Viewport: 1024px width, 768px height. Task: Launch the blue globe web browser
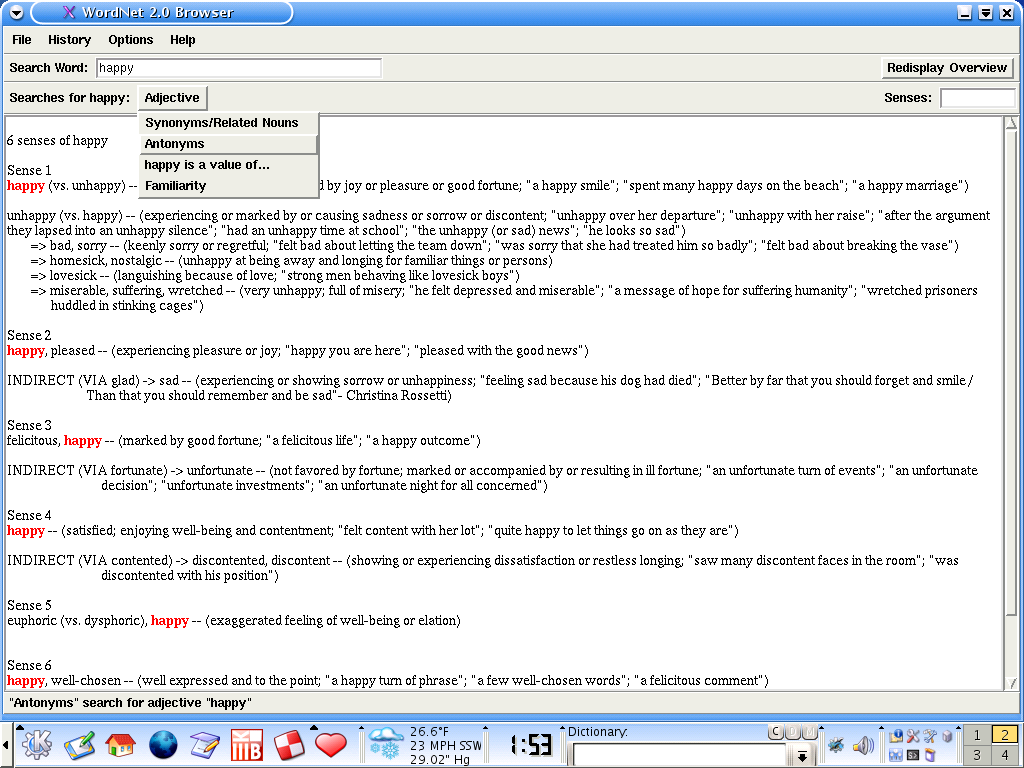[163, 744]
